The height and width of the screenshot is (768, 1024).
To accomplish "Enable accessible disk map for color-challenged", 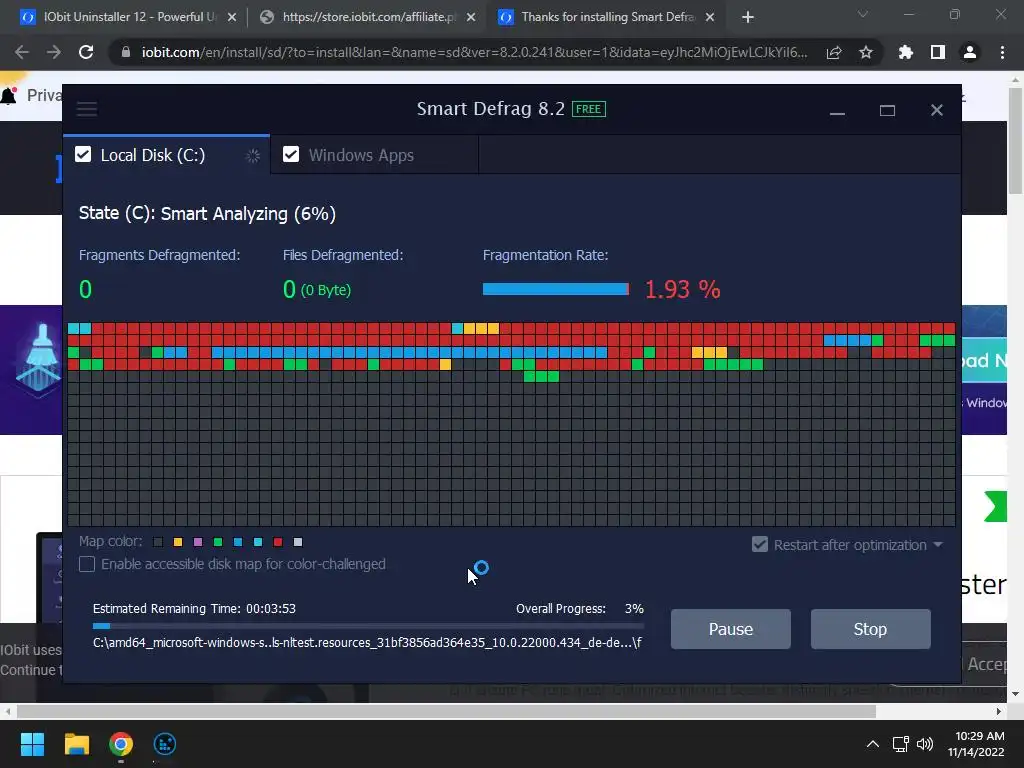I will point(87,564).
